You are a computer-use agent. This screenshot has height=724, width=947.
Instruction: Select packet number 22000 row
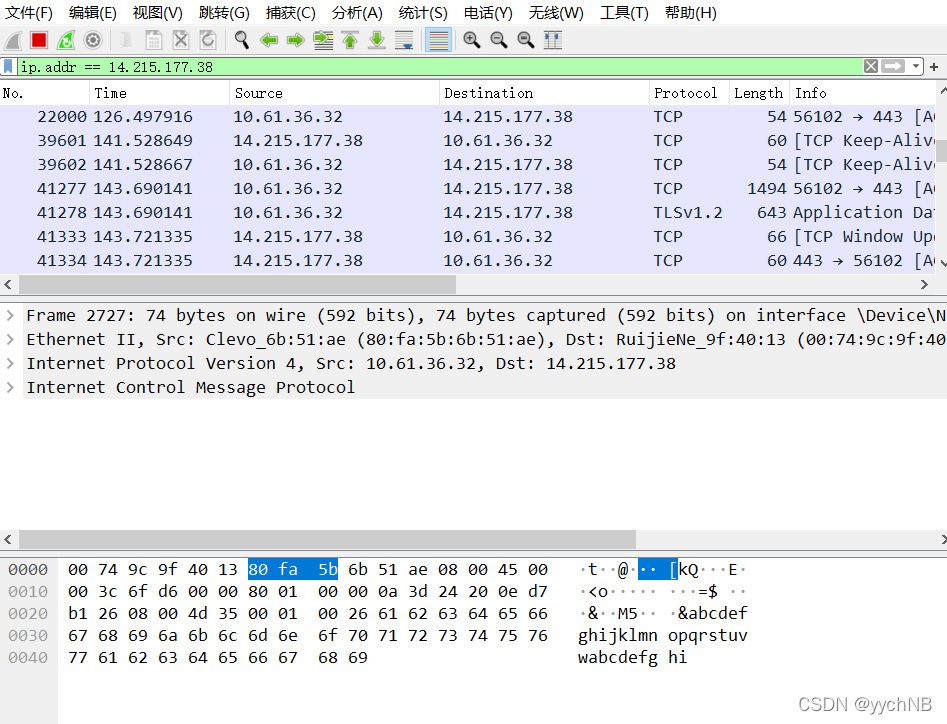[467, 117]
